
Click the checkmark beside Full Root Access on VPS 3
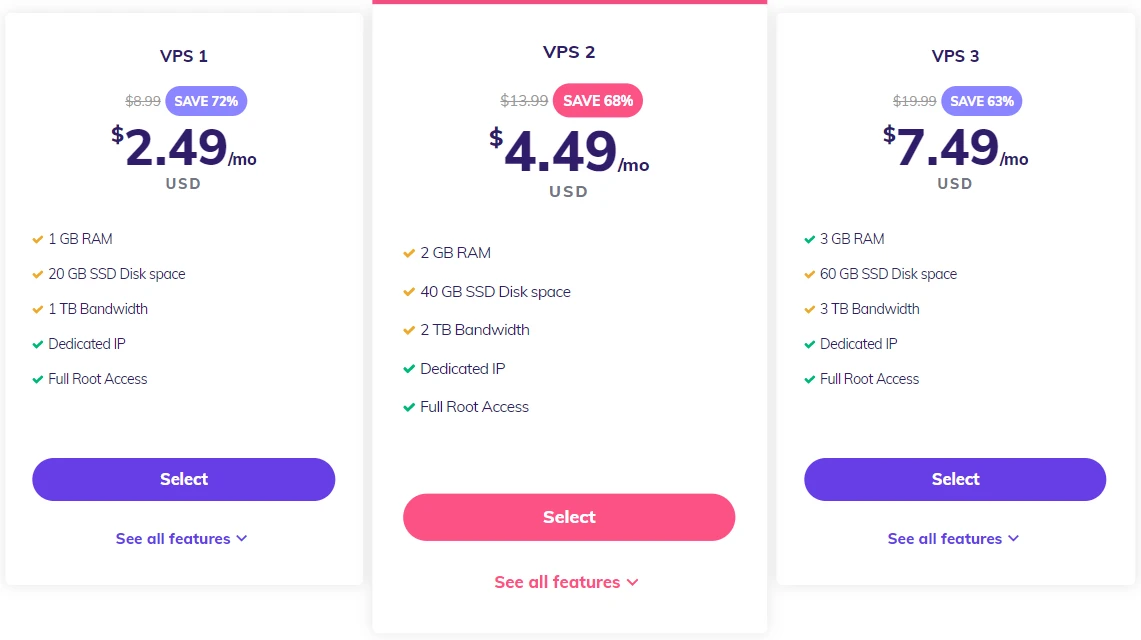[x=811, y=379]
